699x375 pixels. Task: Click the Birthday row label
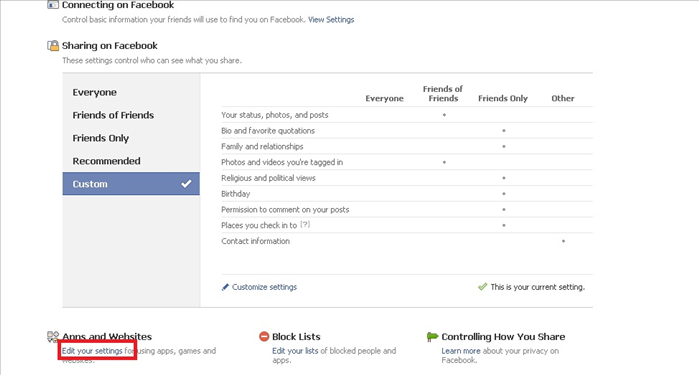point(235,194)
